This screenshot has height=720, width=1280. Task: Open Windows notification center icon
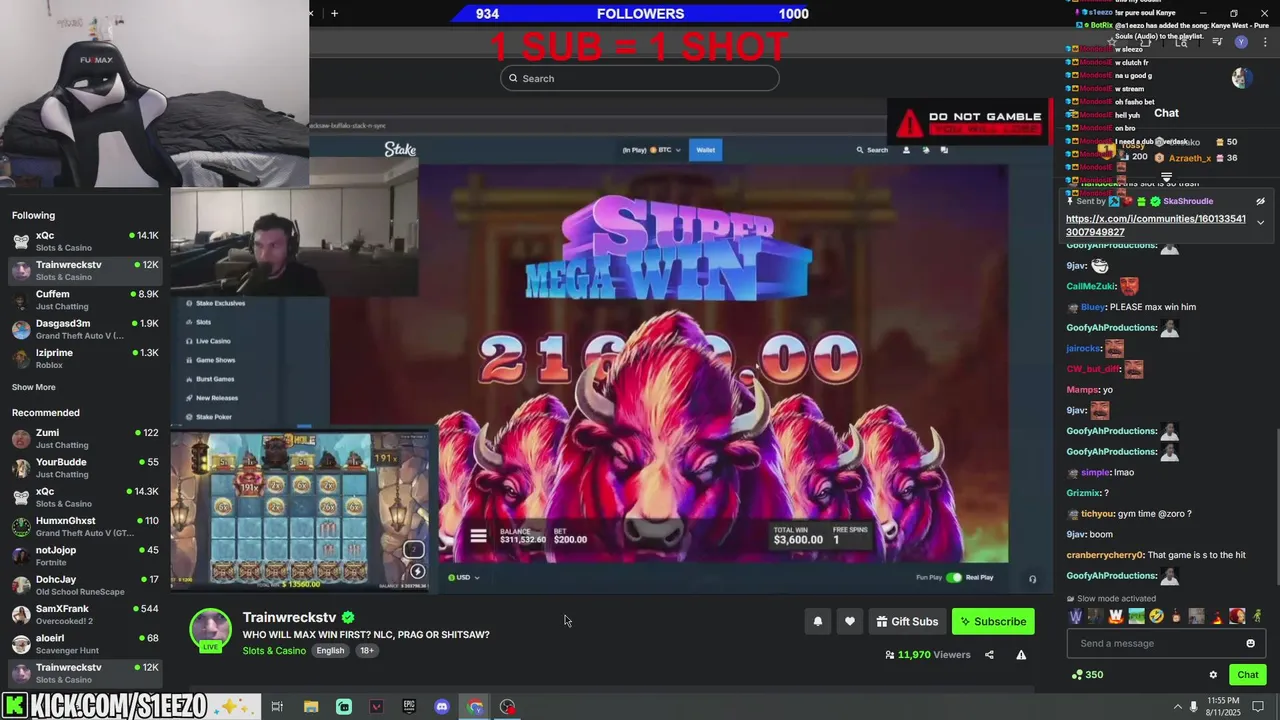click(1258, 707)
